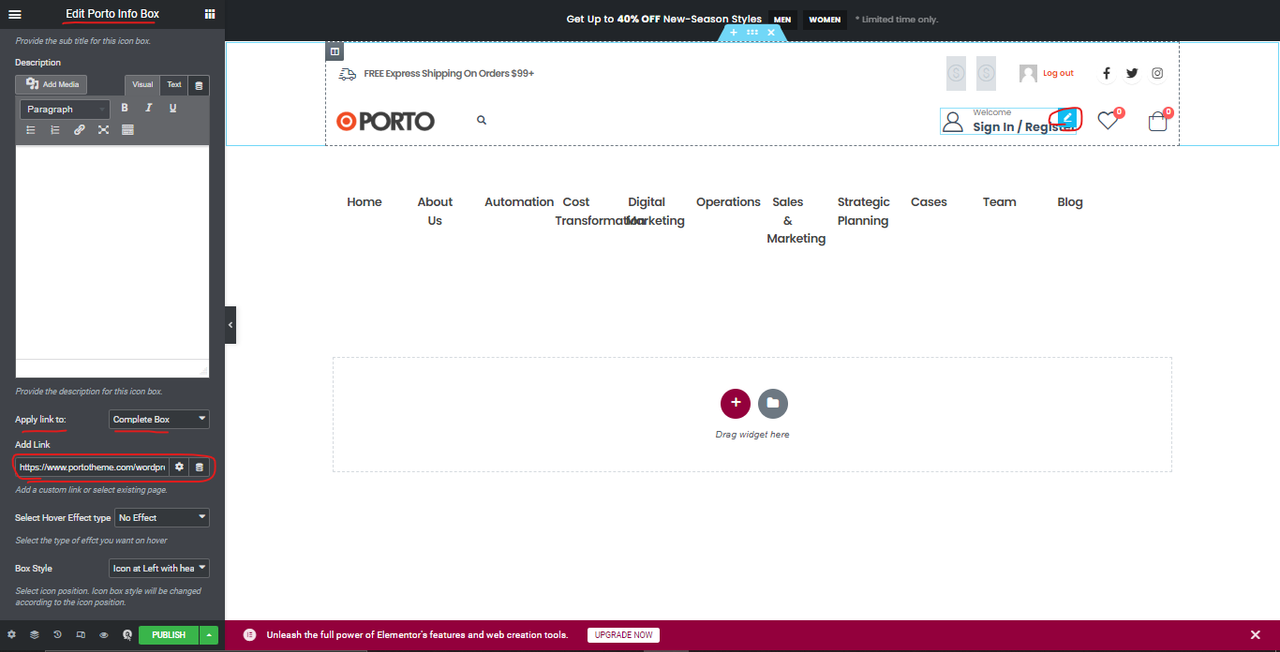Open the Apply link to dropdown
The image size is (1280, 652).
pyautogui.click(x=159, y=419)
